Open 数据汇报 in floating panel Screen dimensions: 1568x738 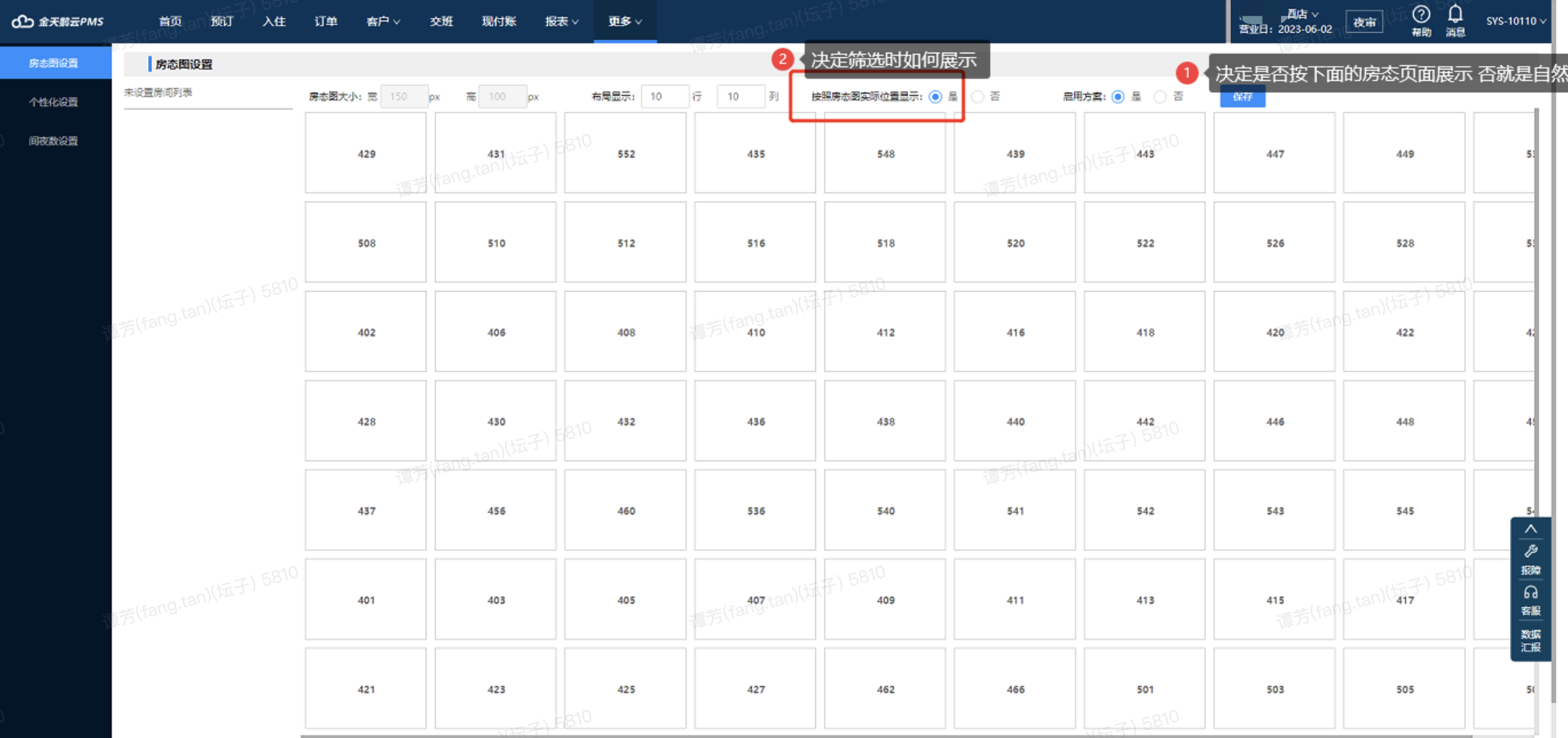[1531, 640]
